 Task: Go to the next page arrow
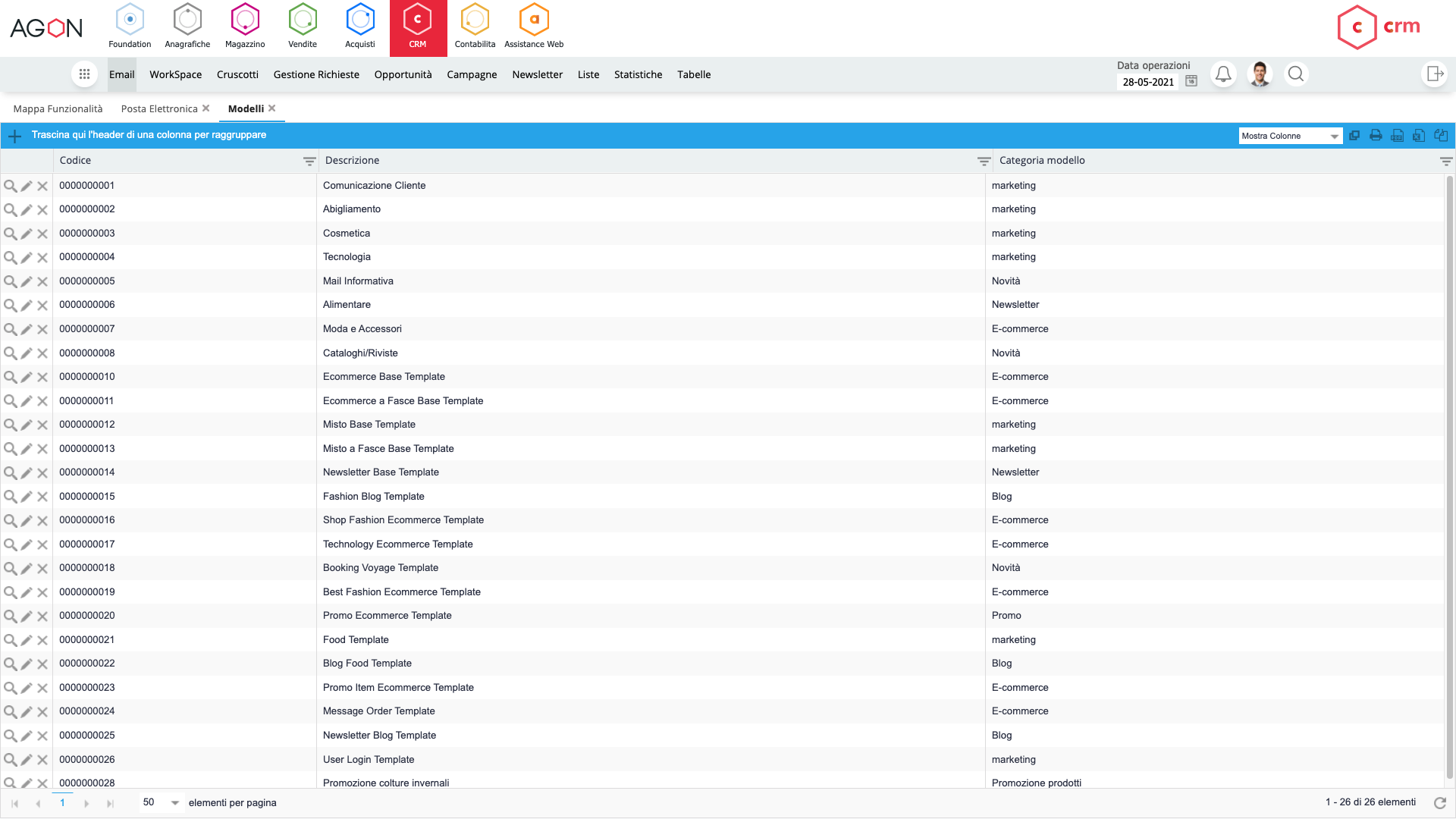86,803
